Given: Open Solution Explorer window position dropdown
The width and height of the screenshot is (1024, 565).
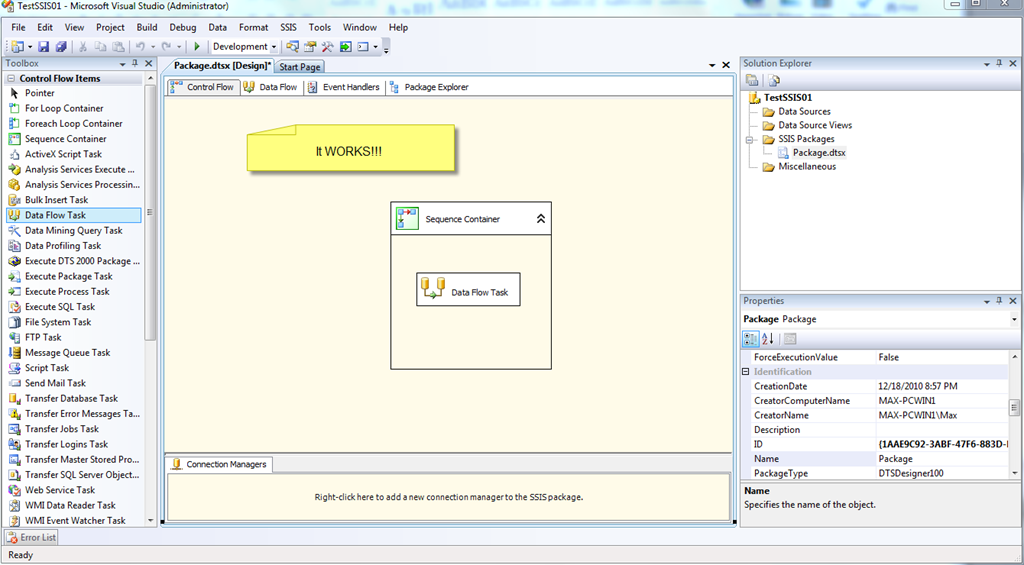Looking at the screenshot, I should 987,63.
